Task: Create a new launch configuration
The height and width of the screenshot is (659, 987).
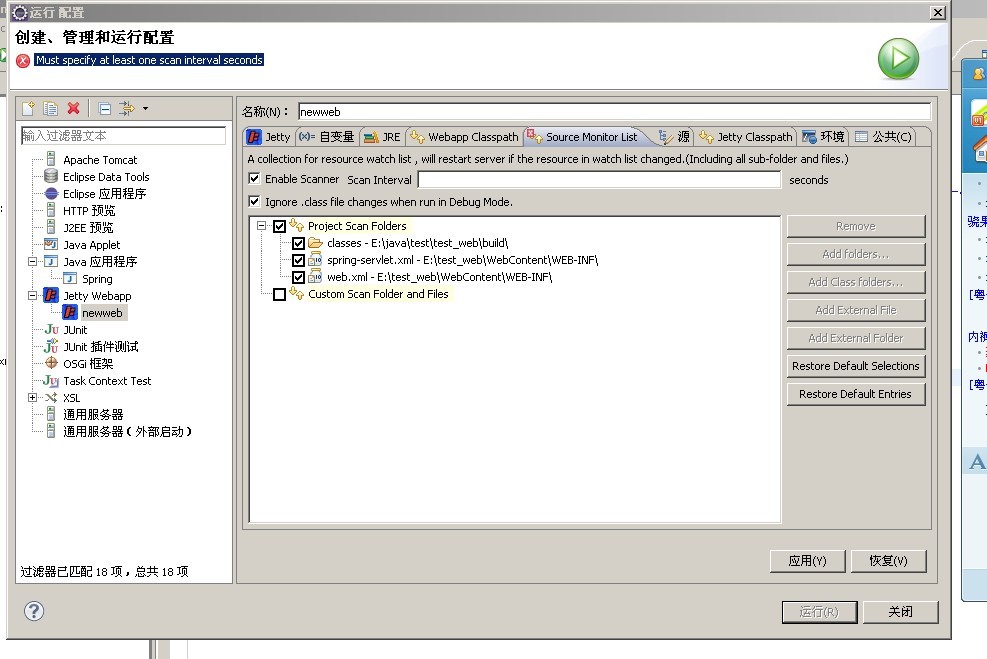Action: 29,108
